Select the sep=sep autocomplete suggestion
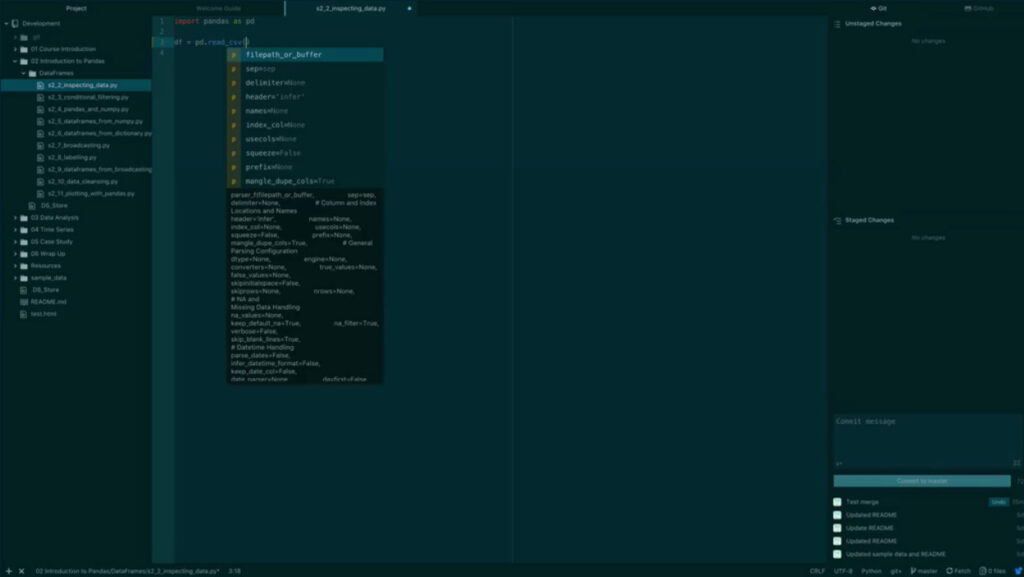 click(260, 69)
